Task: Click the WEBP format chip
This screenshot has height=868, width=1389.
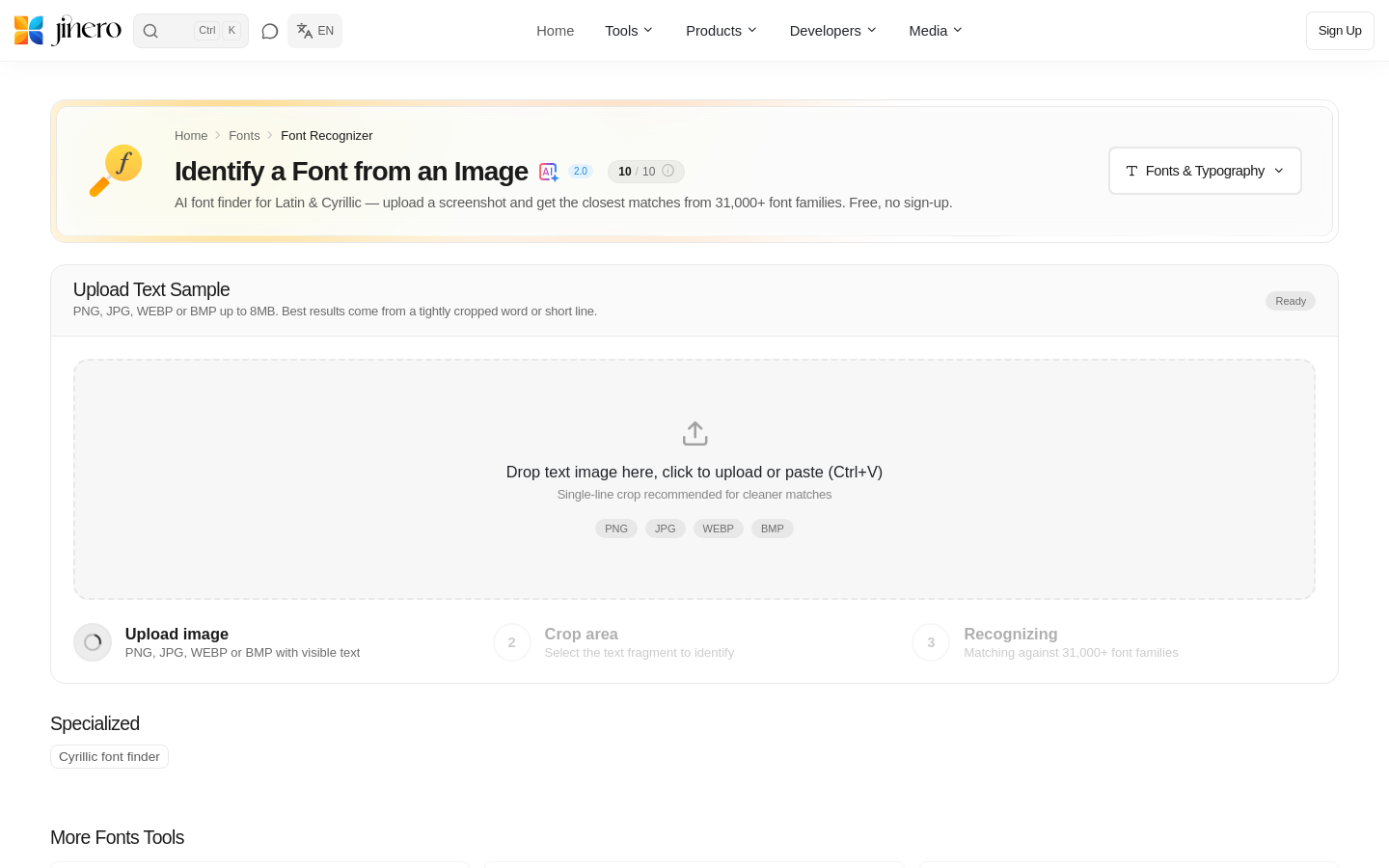Action: pyautogui.click(x=719, y=529)
